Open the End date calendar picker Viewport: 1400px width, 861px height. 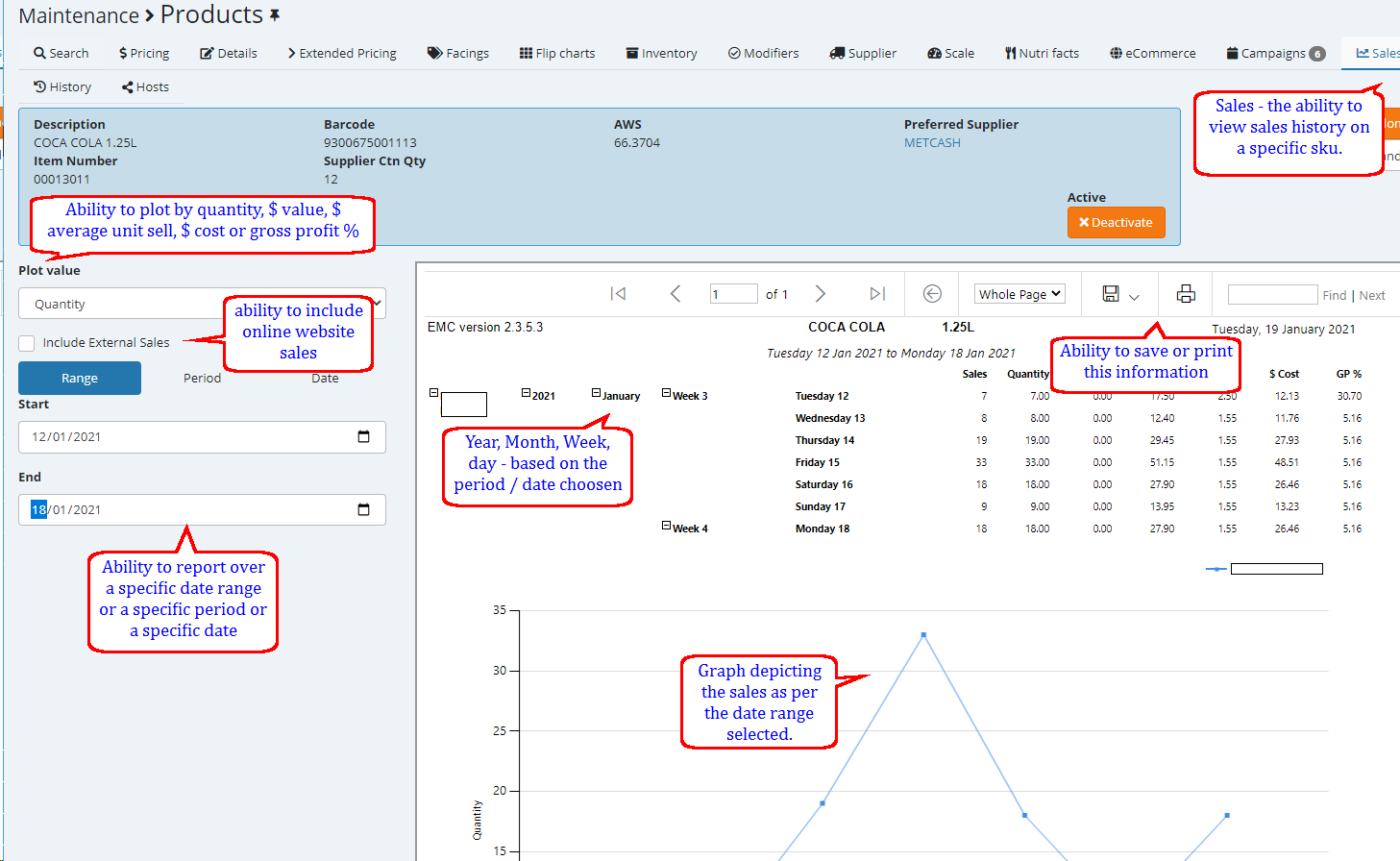364,509
